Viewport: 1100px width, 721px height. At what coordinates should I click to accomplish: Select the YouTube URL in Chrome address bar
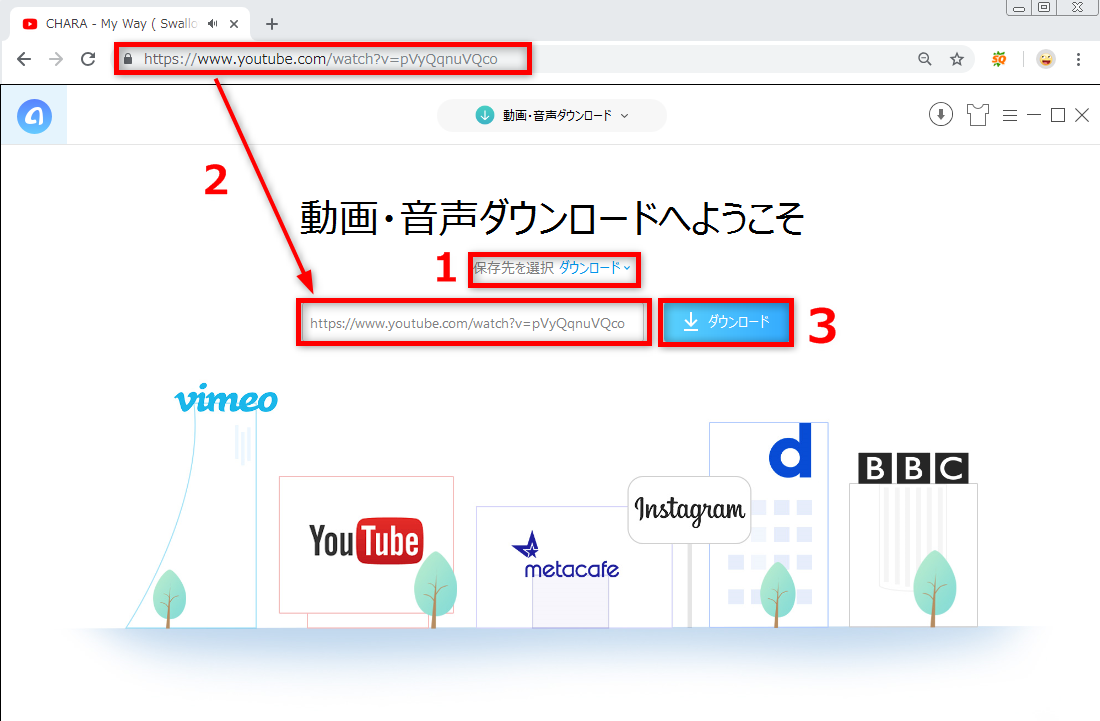tap(321, 59)
